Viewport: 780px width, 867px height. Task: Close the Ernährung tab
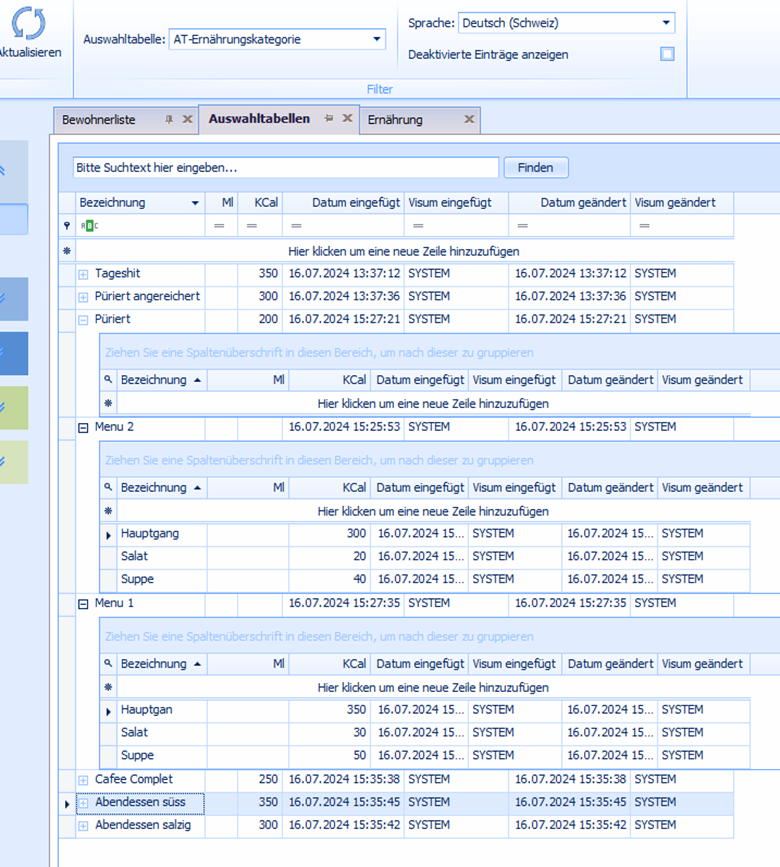pos(469,120)
